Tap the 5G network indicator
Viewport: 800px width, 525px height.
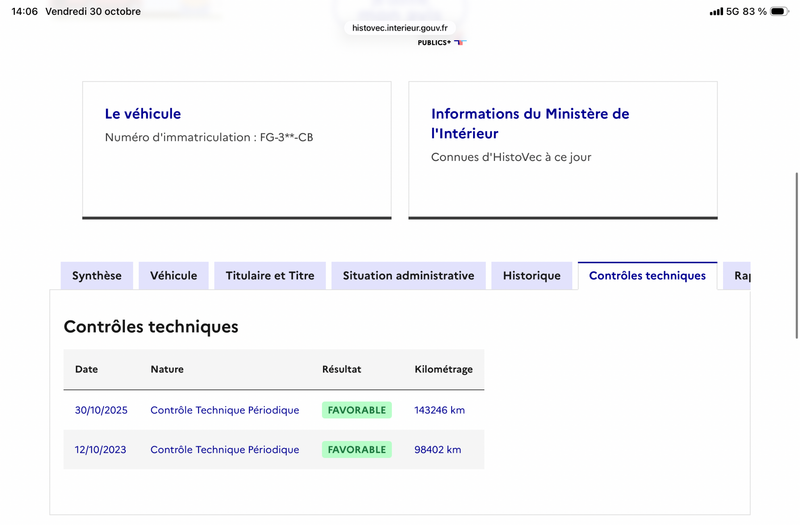733,11
